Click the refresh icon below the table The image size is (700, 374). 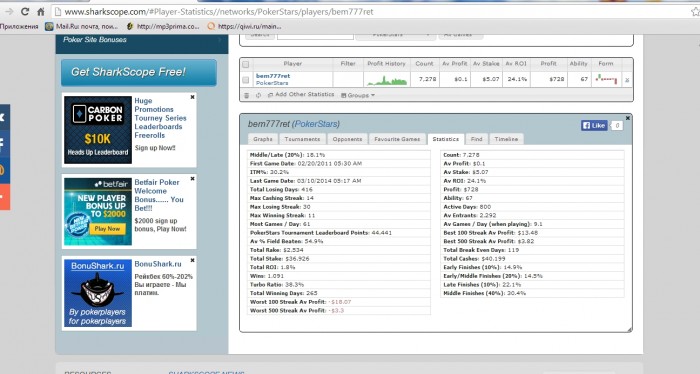(x=258, y=95)
